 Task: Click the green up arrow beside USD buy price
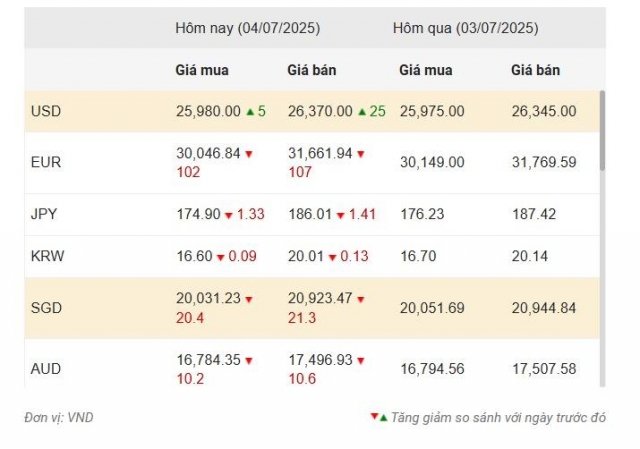(x=250, y=111)
